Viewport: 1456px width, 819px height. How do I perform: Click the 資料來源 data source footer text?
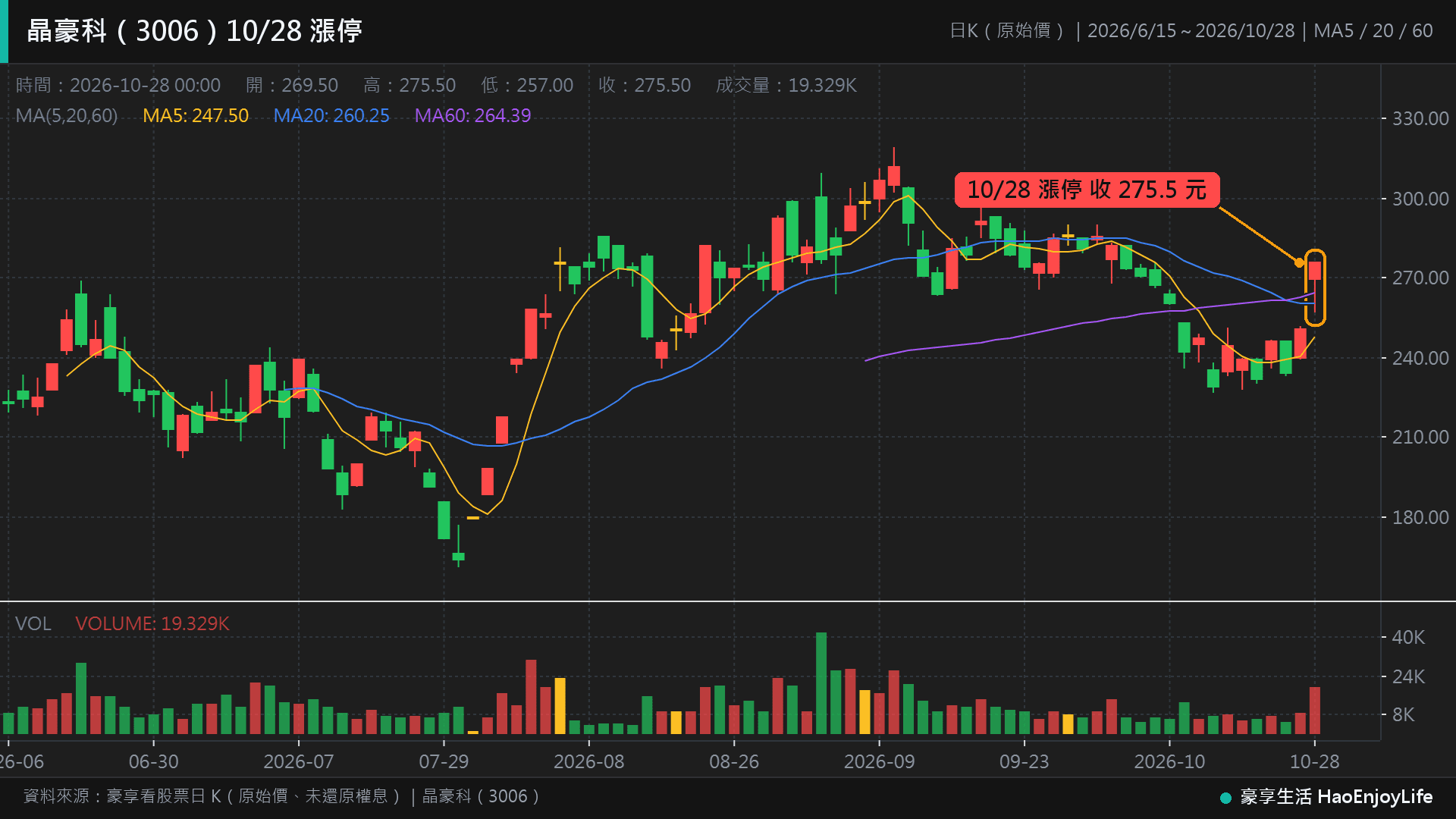click(x=282, y=796)
